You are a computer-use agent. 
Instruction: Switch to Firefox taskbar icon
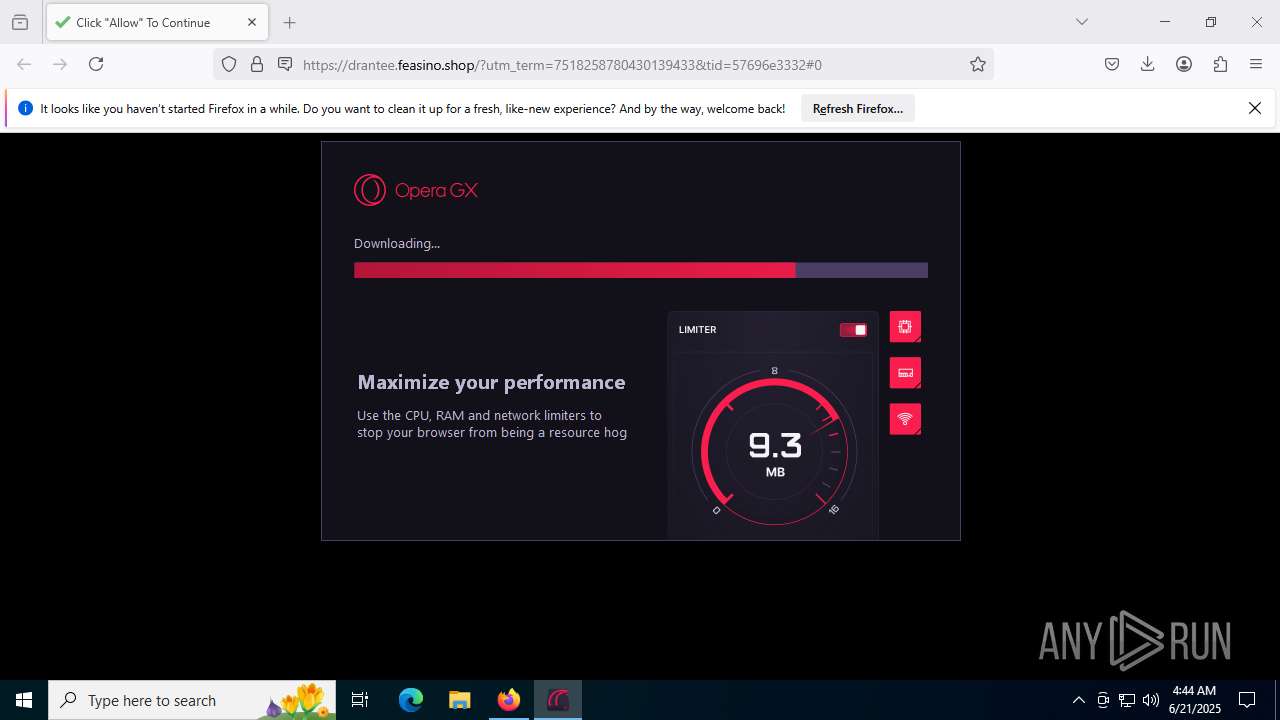coord(509,700)
